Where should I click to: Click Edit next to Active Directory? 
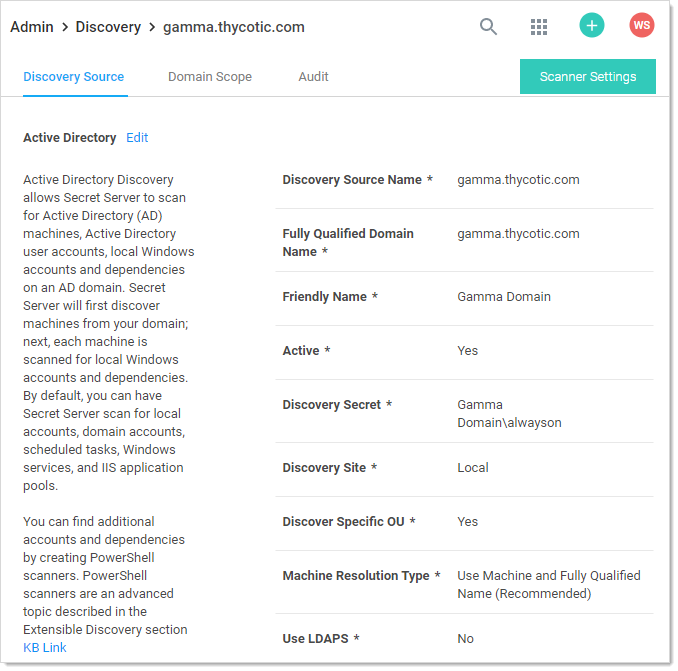(137, 138)
